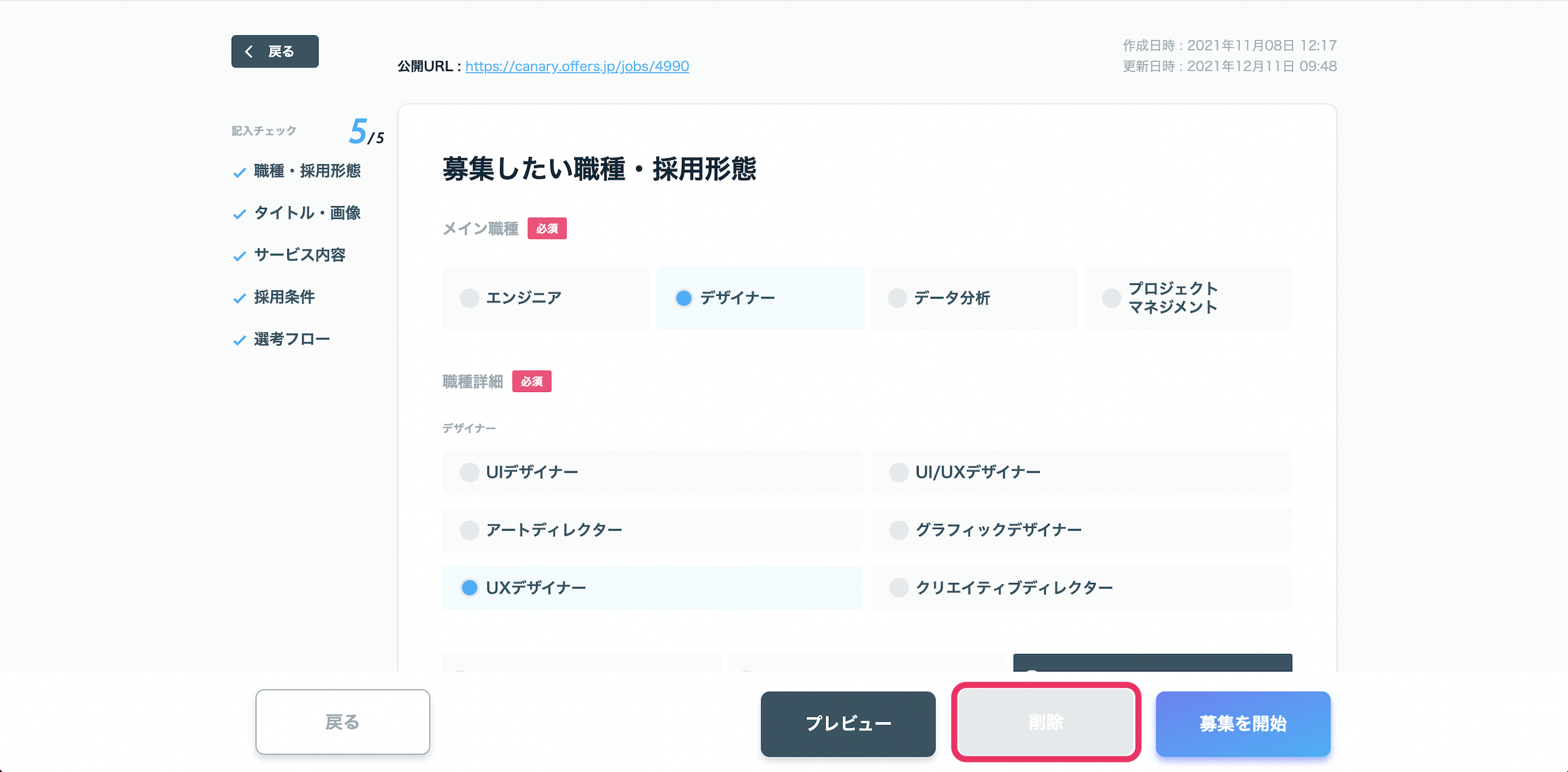Choose クリエイティブディレクター option
The image size is (1568, 772).
[x=1082, y=588]
